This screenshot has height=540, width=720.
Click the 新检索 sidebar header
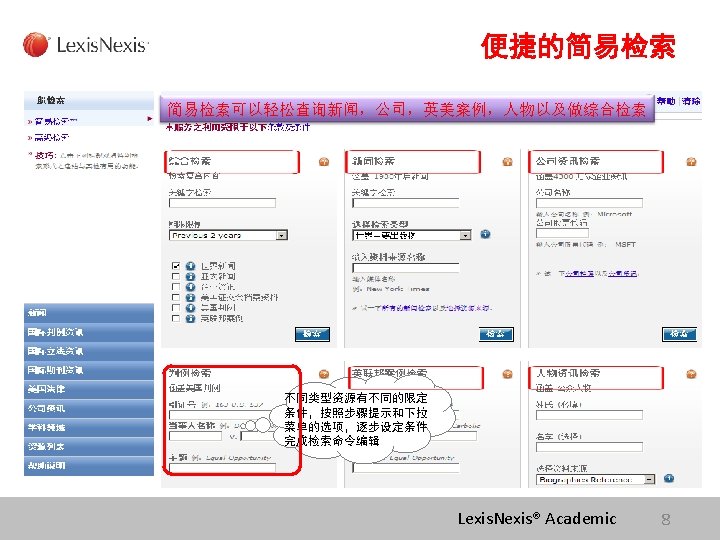89,100
